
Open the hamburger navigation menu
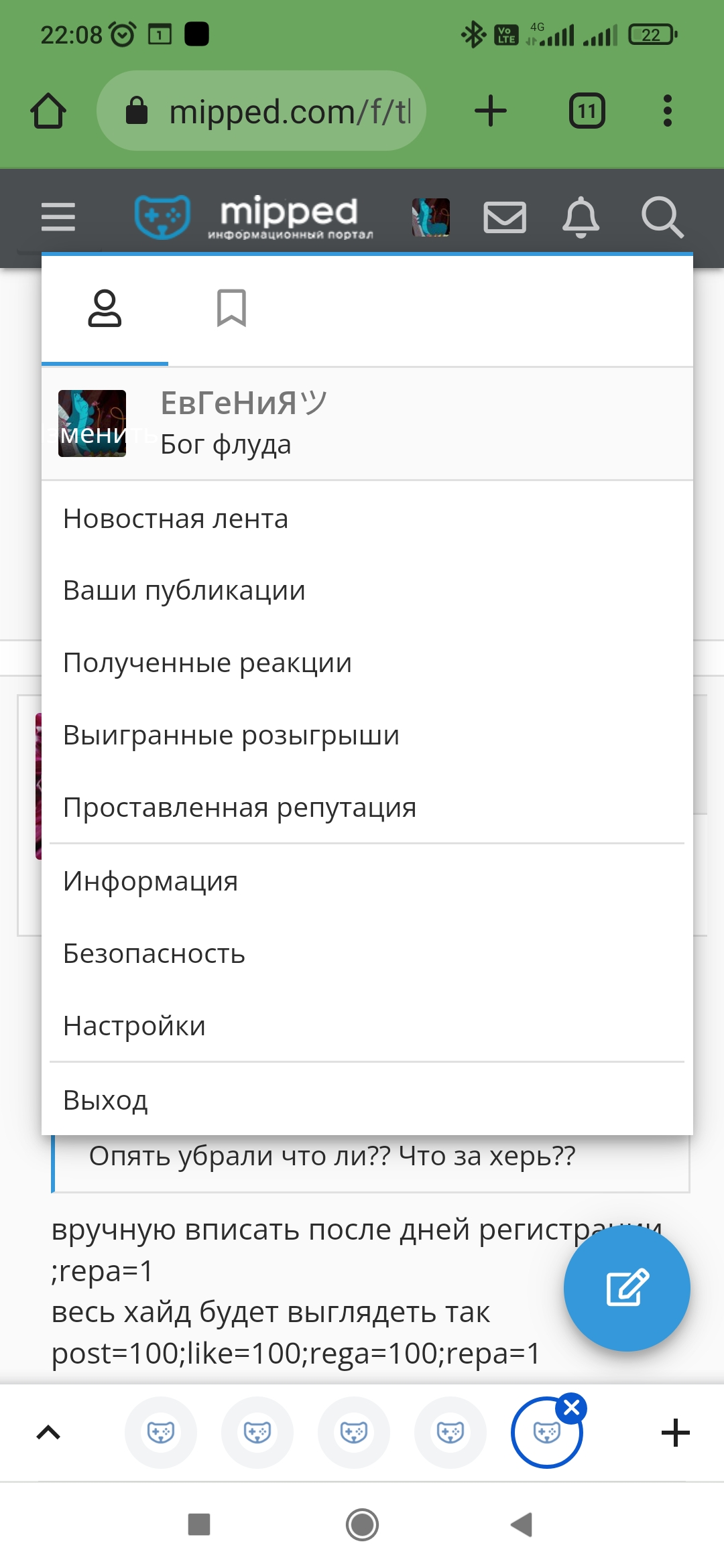pyautogui.click(x=58, y=217)
